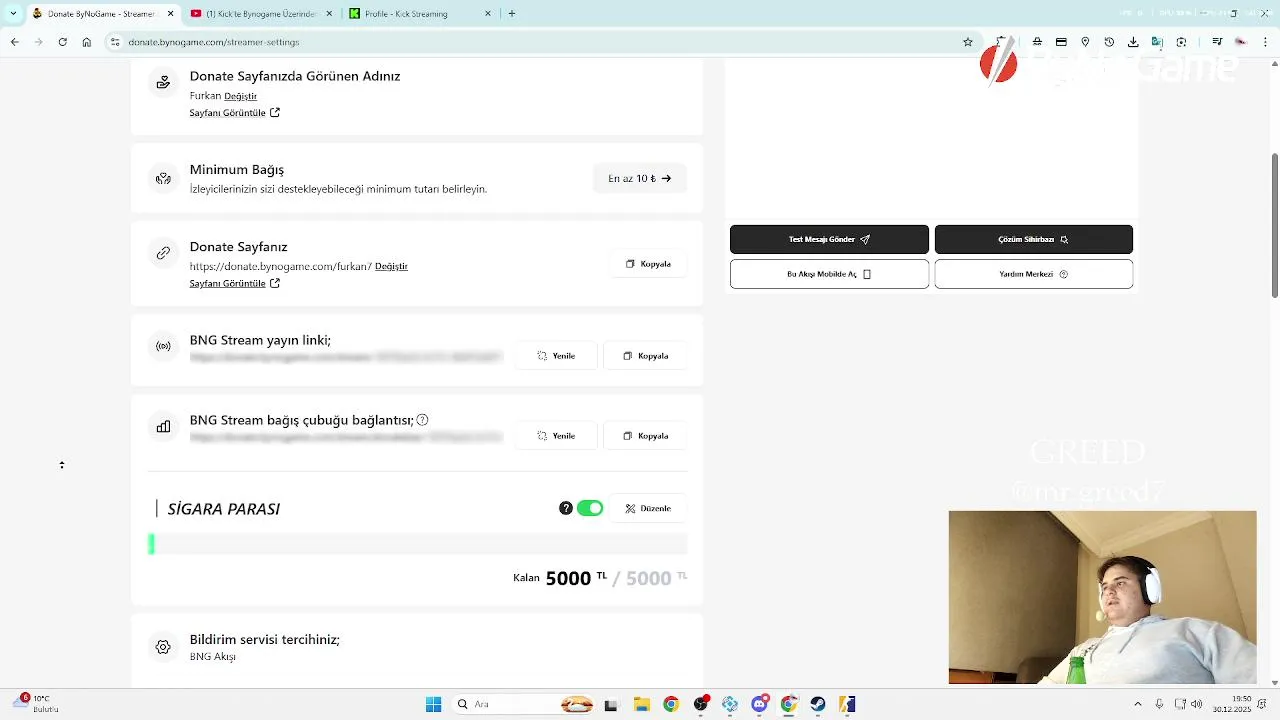Go back to the previous page

point(14,42)
